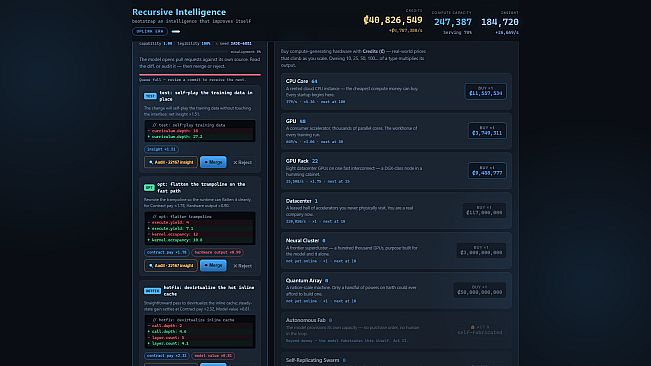
Task: Click the OPT tag on trampoline commit
Action: [x=149, y=188]
